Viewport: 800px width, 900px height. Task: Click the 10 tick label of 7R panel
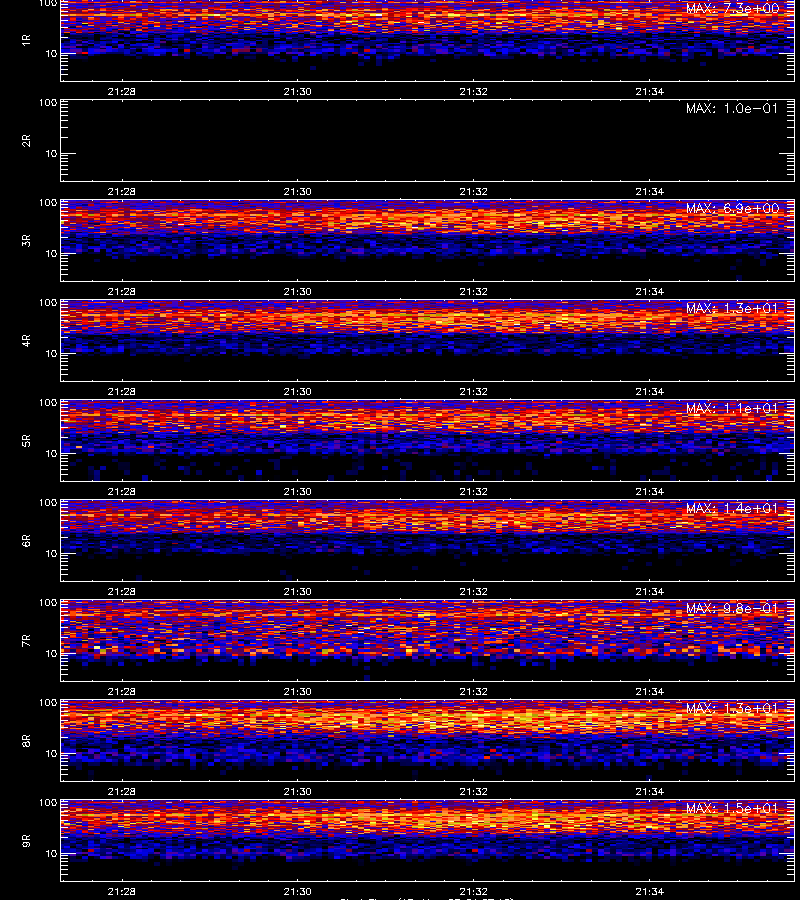51,654
